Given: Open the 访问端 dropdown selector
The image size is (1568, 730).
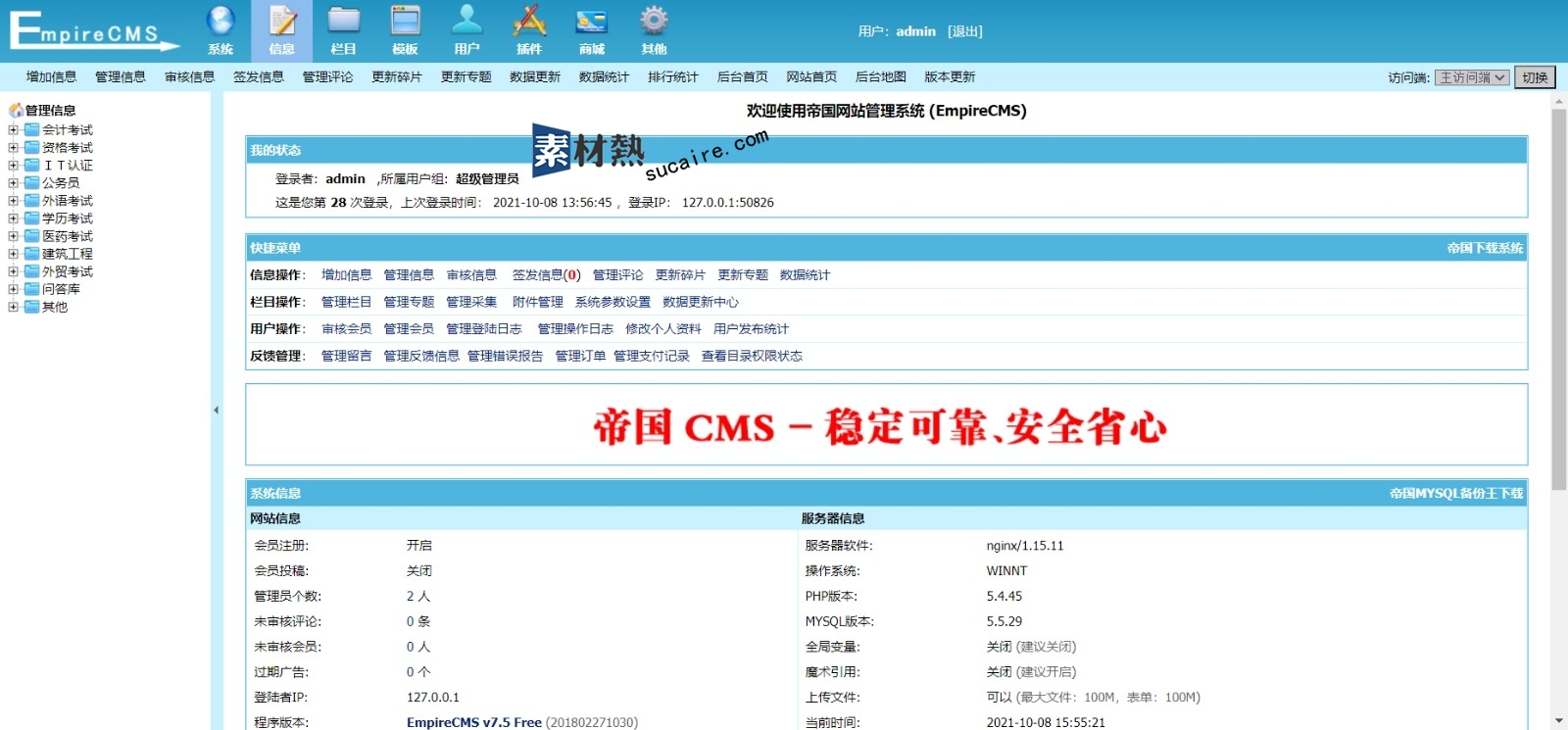Looking at the screenshot, I should 1472,77.
